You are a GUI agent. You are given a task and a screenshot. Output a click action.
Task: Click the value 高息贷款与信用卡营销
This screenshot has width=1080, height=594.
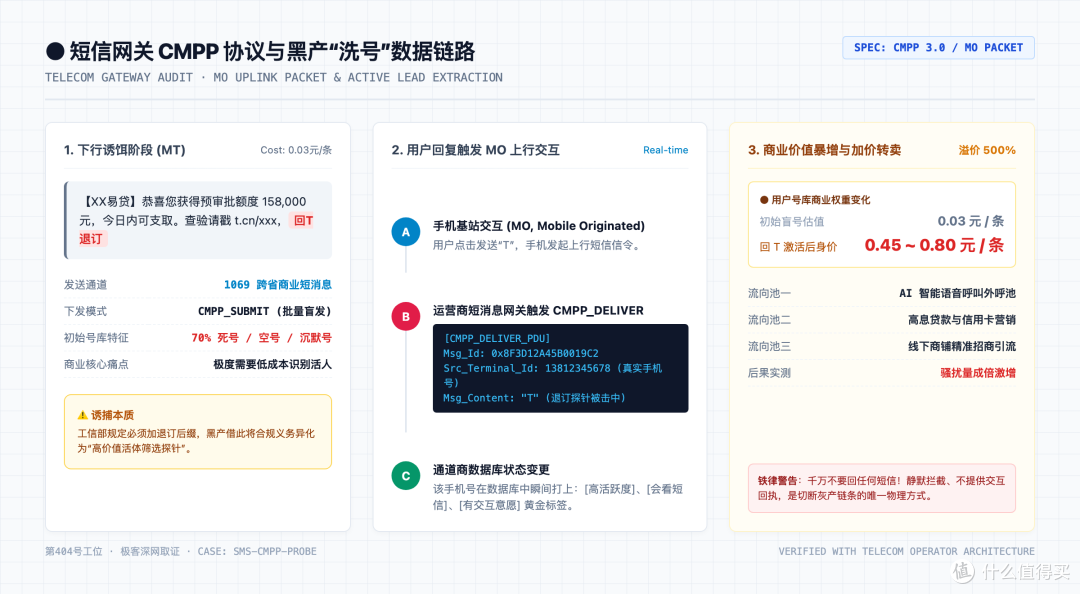click(x=962, y=320)
